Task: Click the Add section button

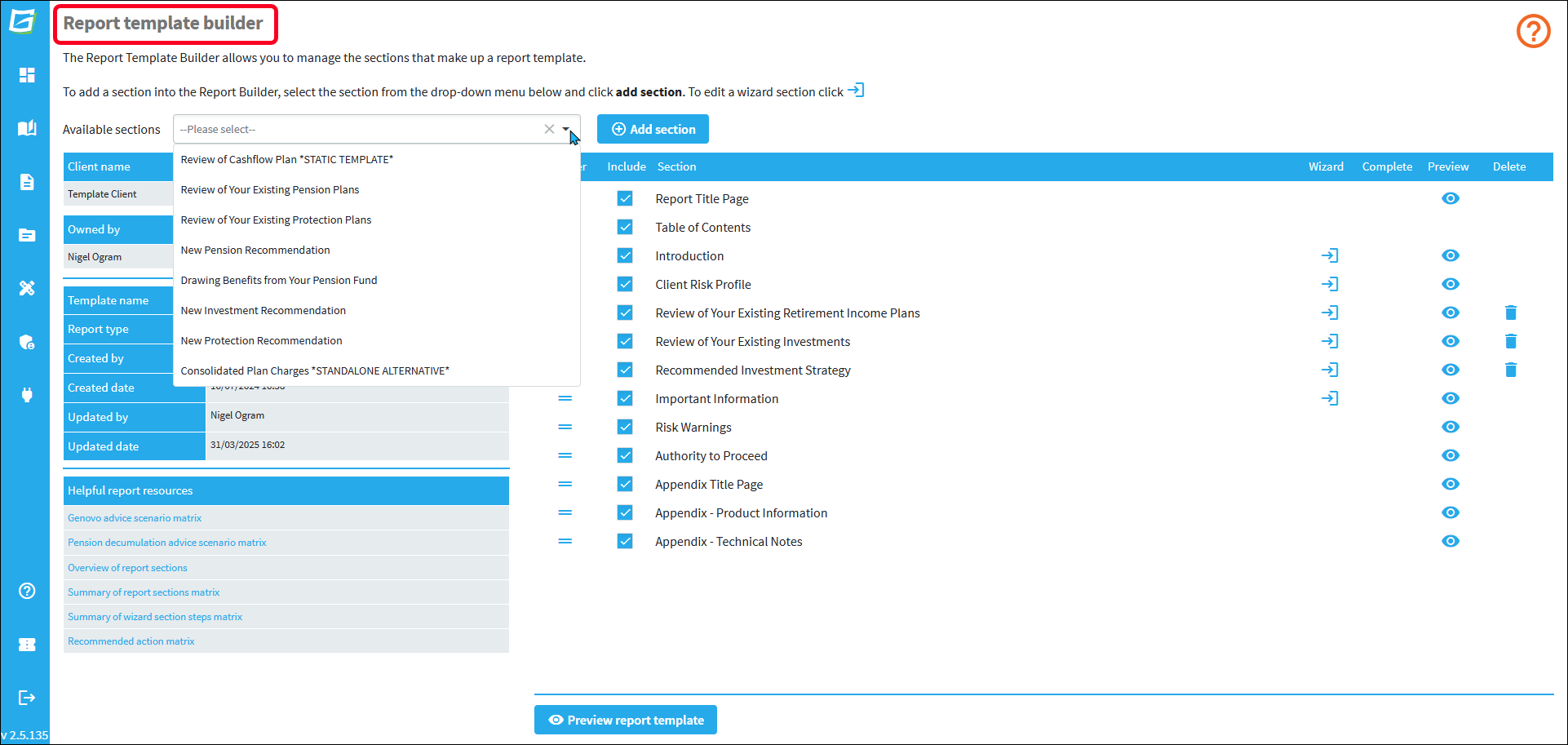Action: click(x=653, y=129)
